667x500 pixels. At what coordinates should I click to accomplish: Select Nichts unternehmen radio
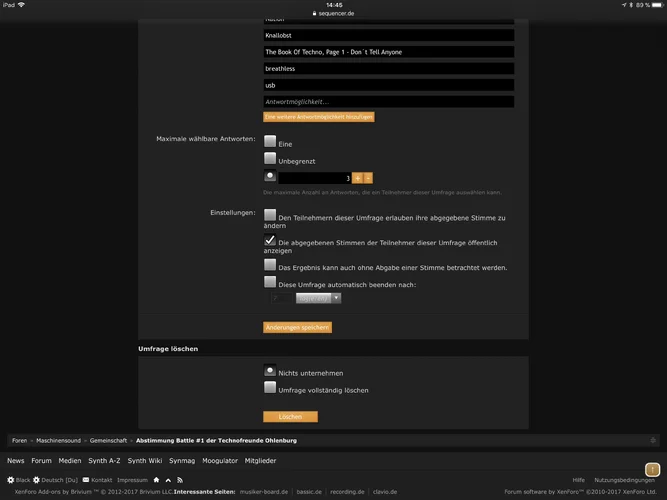270,370
